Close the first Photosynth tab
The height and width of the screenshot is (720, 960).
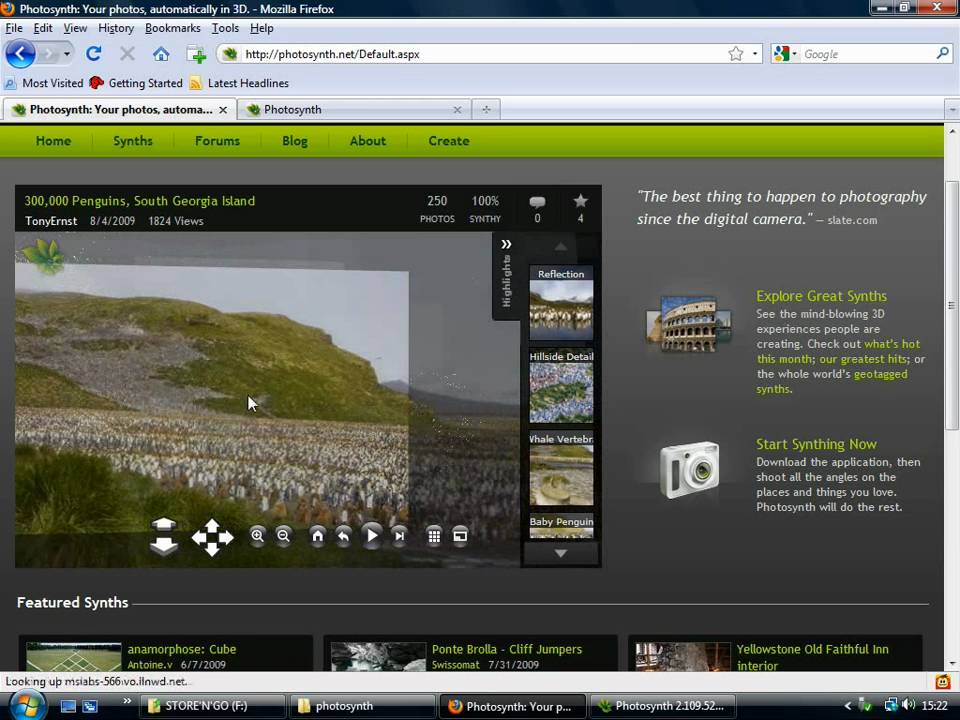223,110
